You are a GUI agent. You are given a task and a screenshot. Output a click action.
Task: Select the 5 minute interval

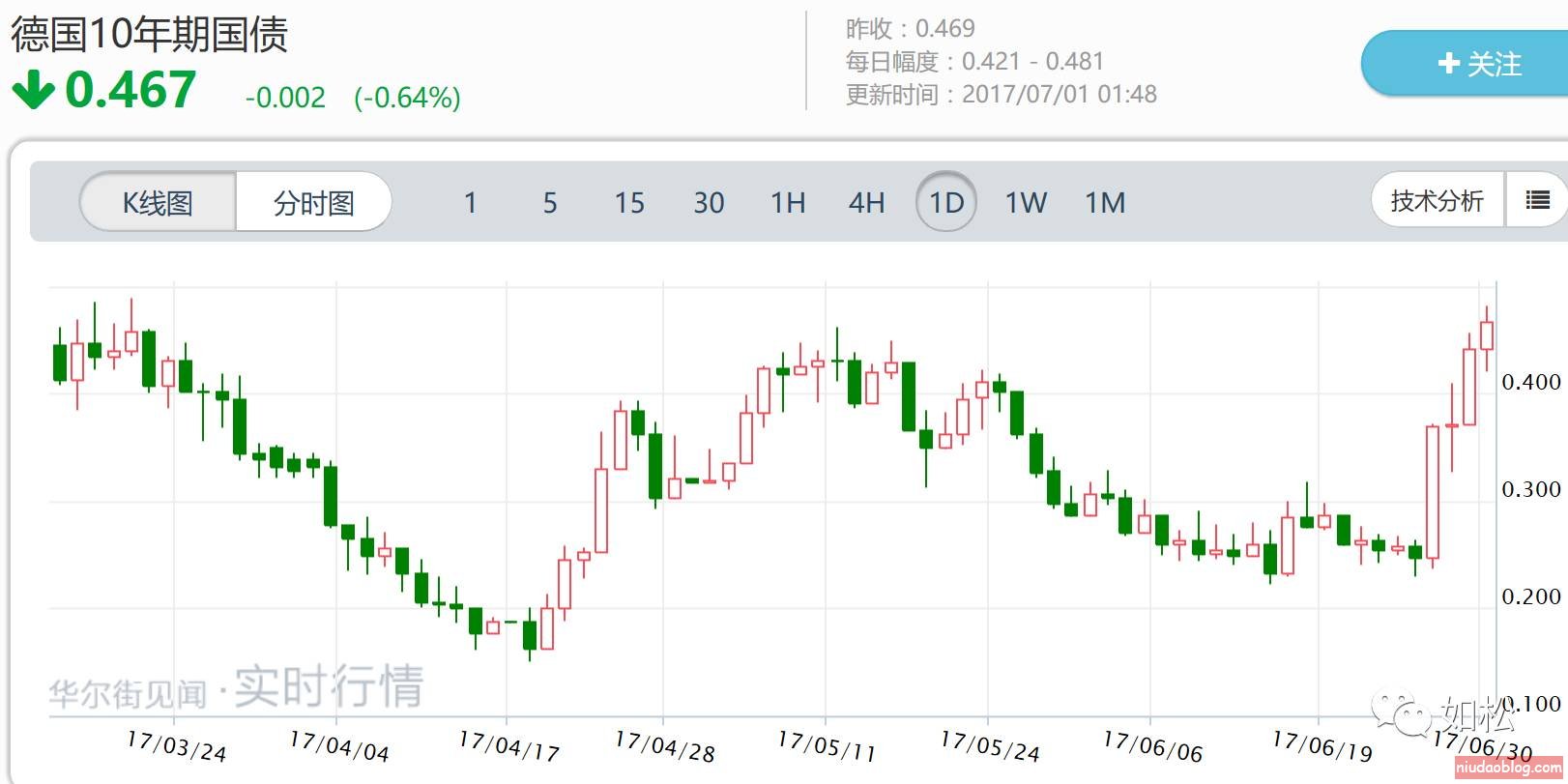[550, 203]
